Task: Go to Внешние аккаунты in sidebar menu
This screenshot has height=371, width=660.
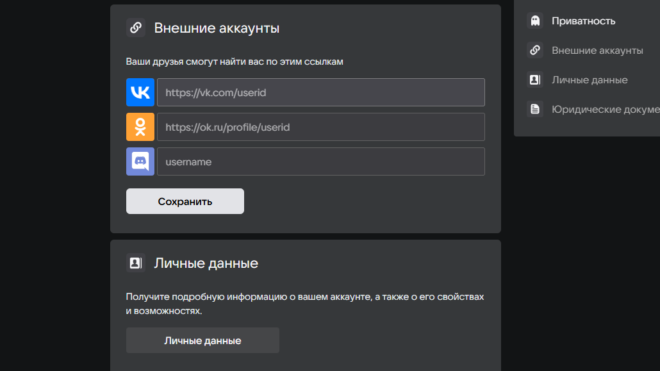Action: coord(597,51)
